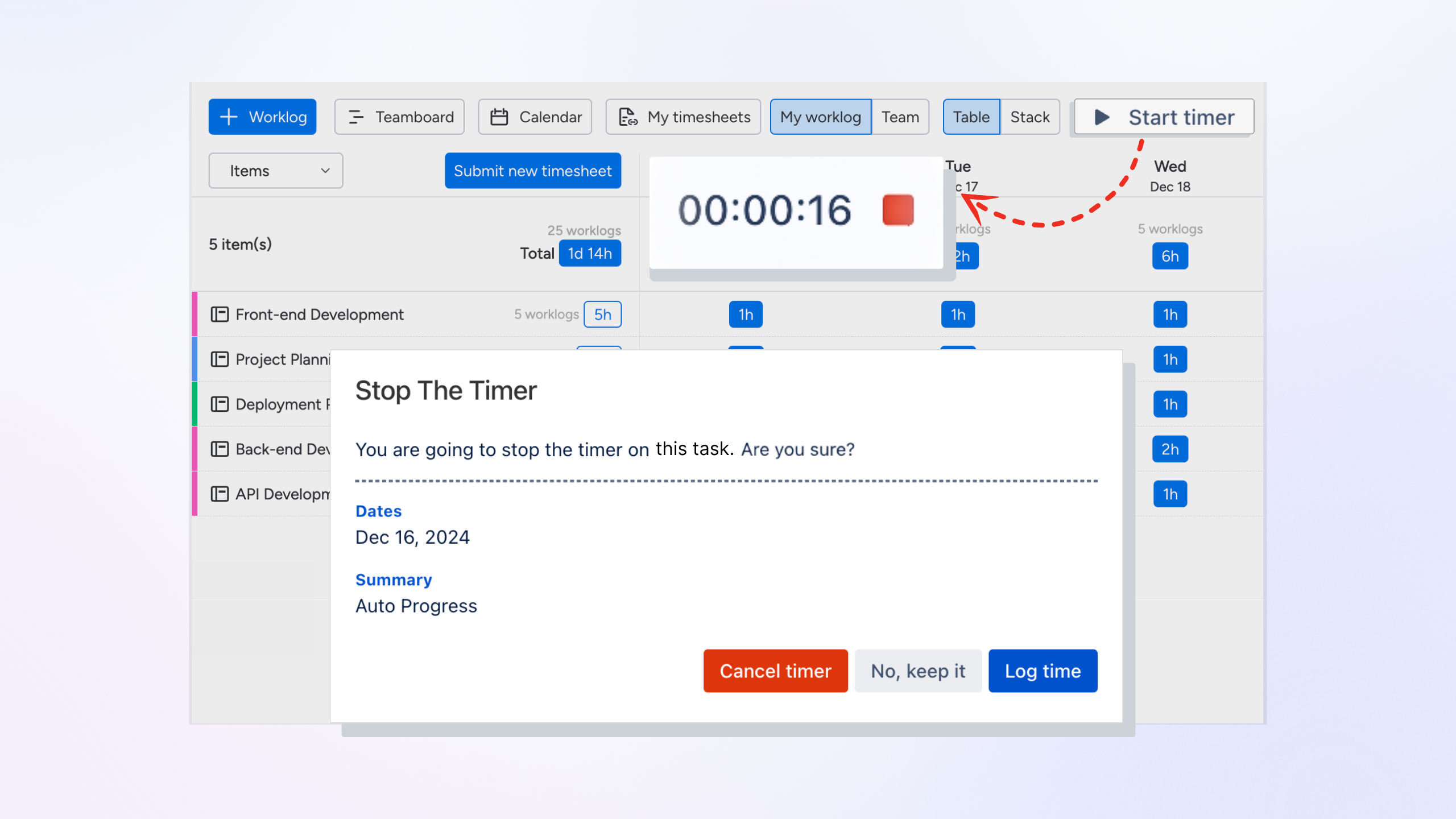Expand the Front-end Development row
The width and height of the screenshot is (1456, 819).
point(320,314)
